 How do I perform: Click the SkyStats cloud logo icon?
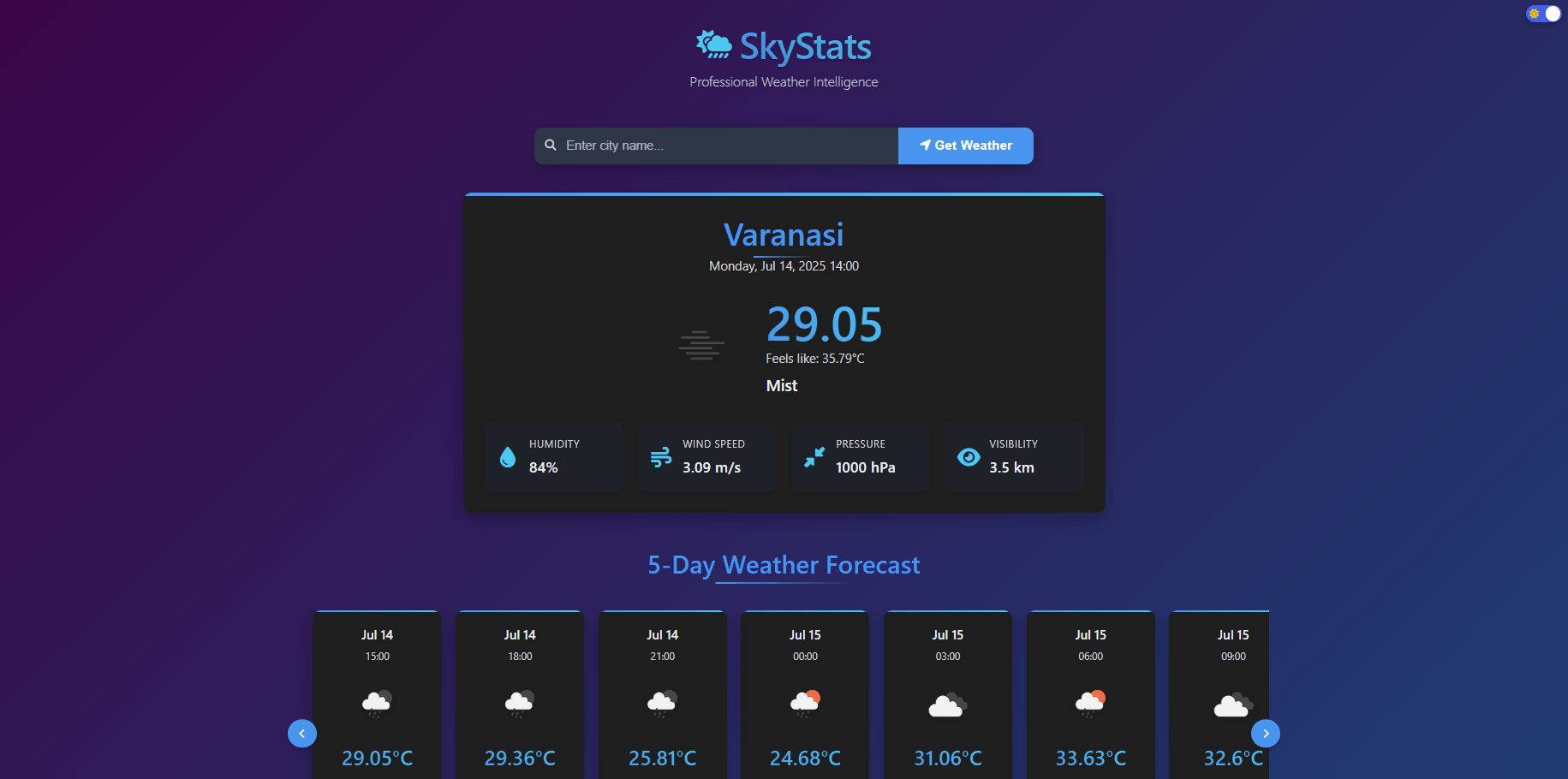pos(713,45)
